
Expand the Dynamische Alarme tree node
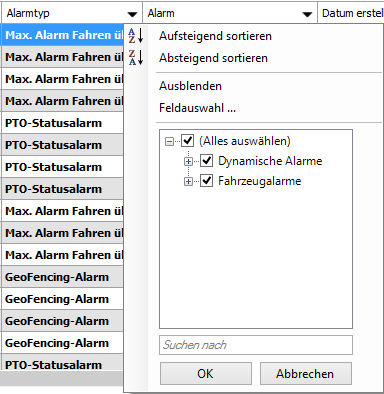point(188,162)
